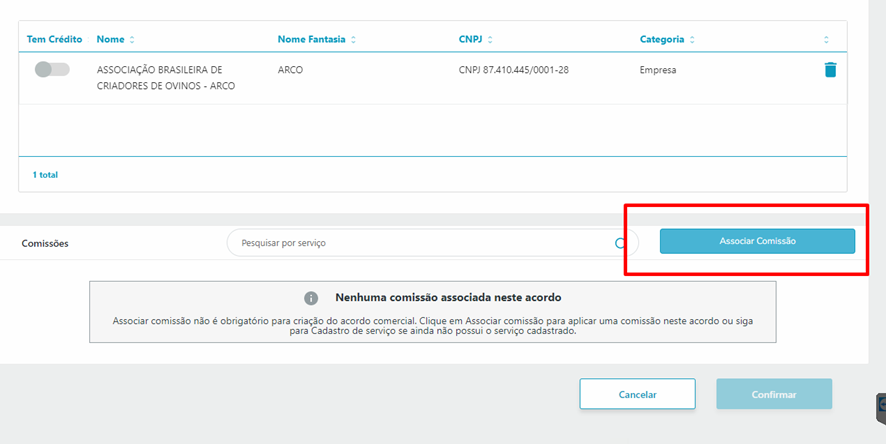Toggle Tem Crédito switch for ARCO
Viewport: 886px width, 444px height.
52,69
